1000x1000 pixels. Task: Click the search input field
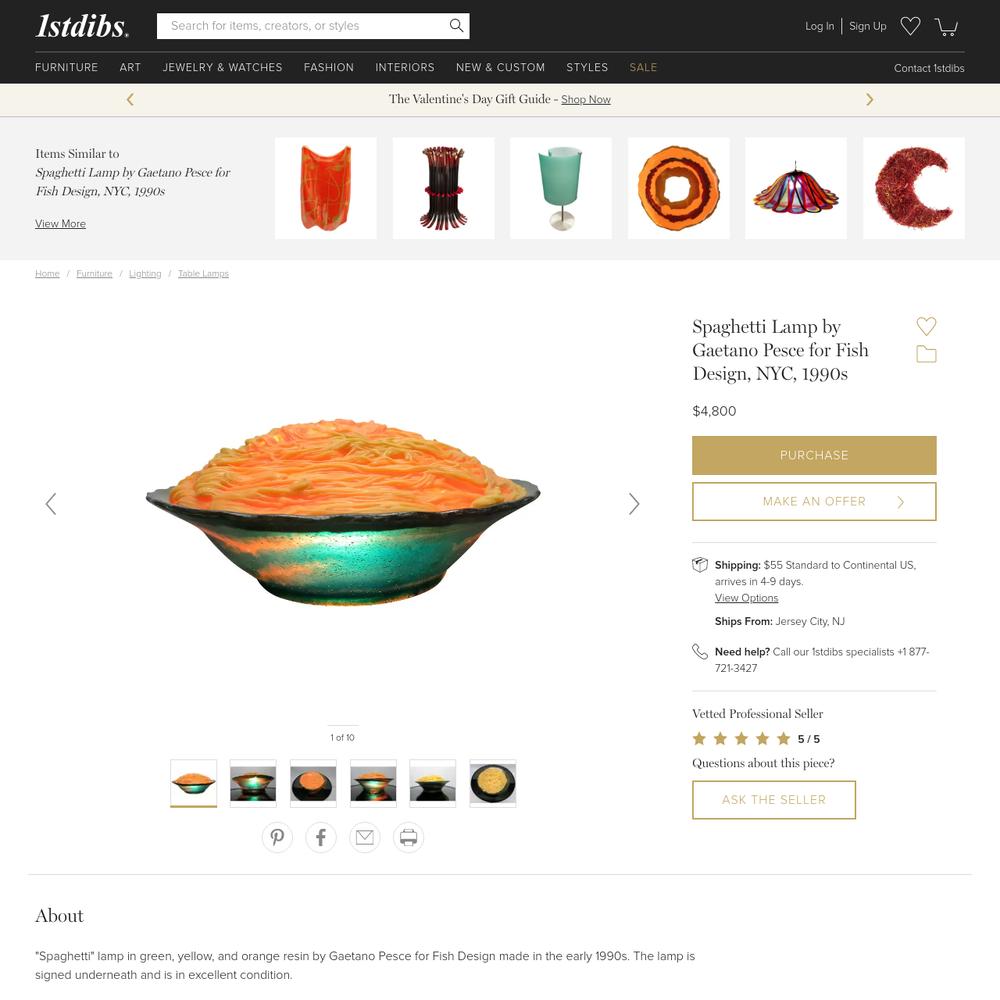point(303,26)
